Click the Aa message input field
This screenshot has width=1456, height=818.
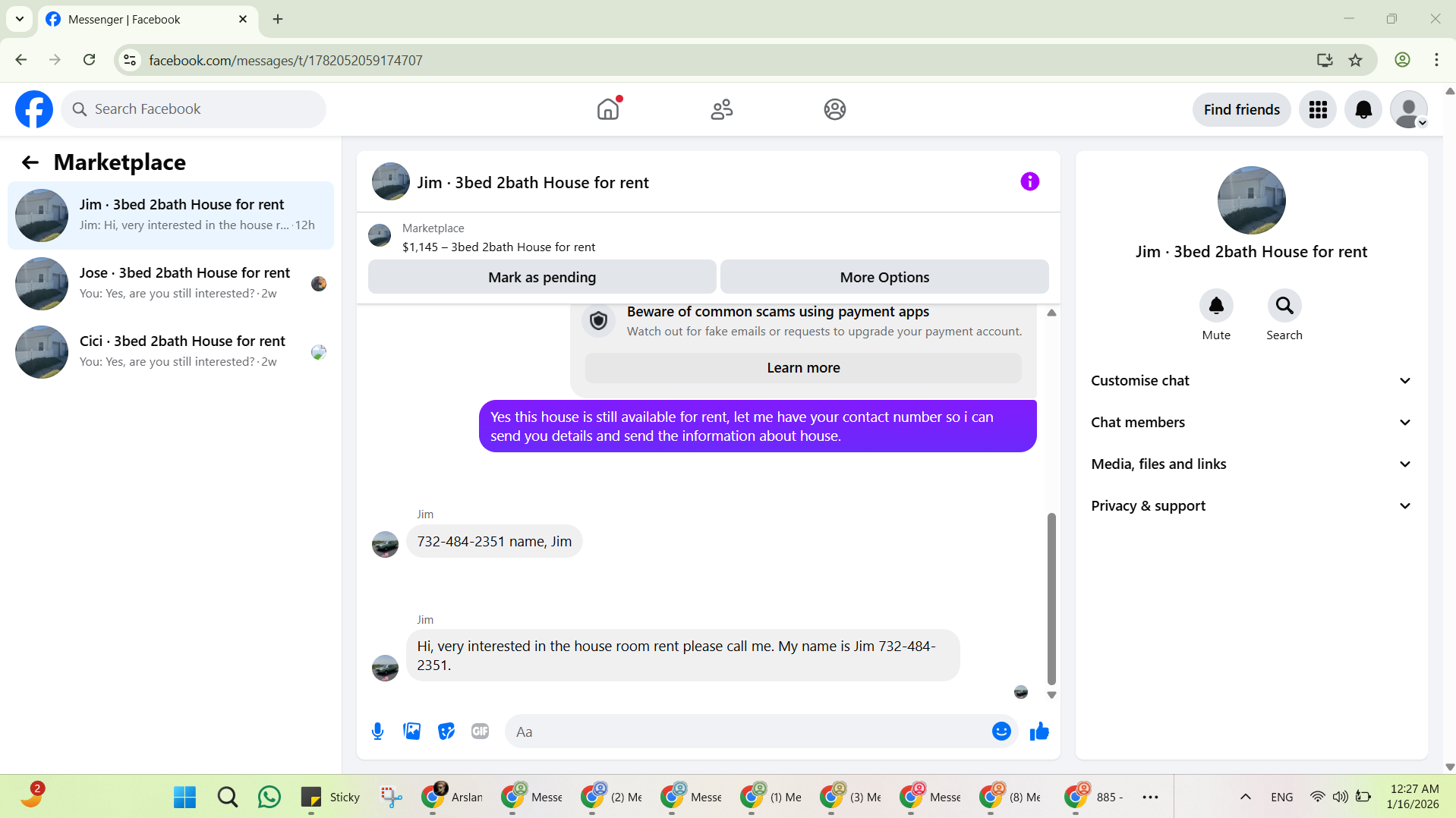tap(747, 731)
